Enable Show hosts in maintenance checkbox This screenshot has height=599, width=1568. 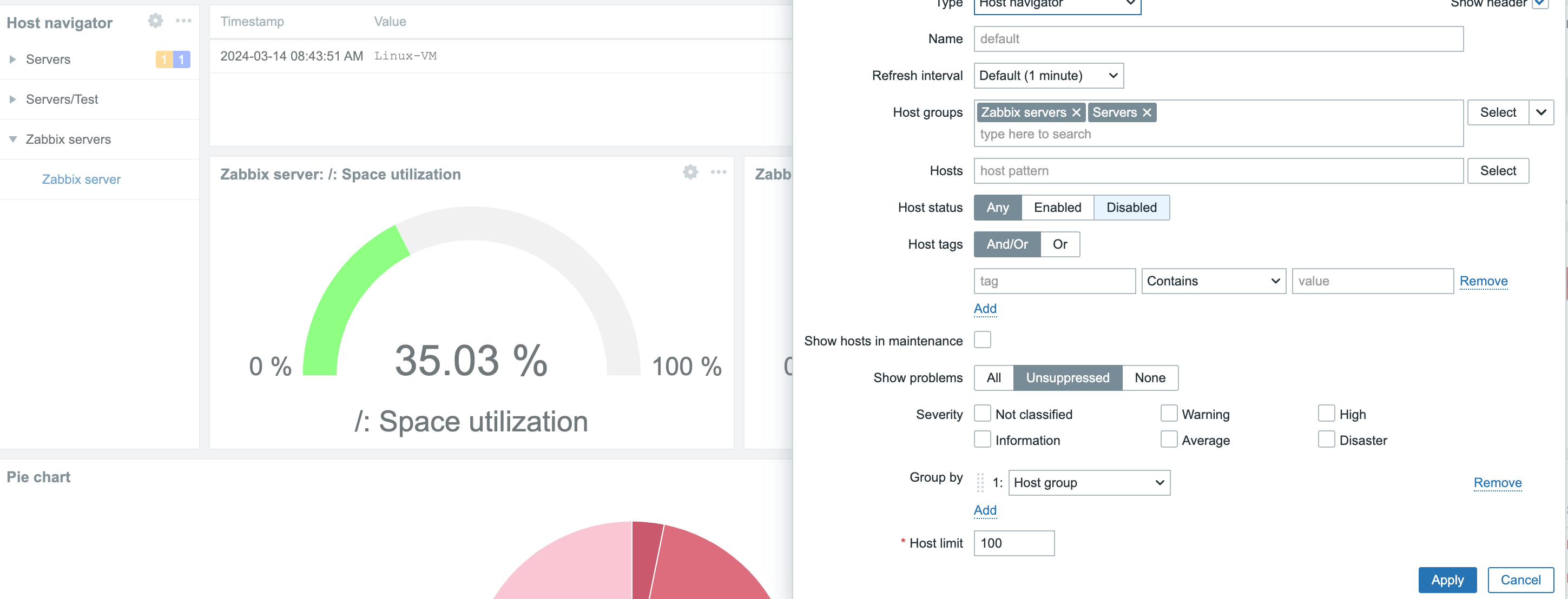[x=982, y=340]
